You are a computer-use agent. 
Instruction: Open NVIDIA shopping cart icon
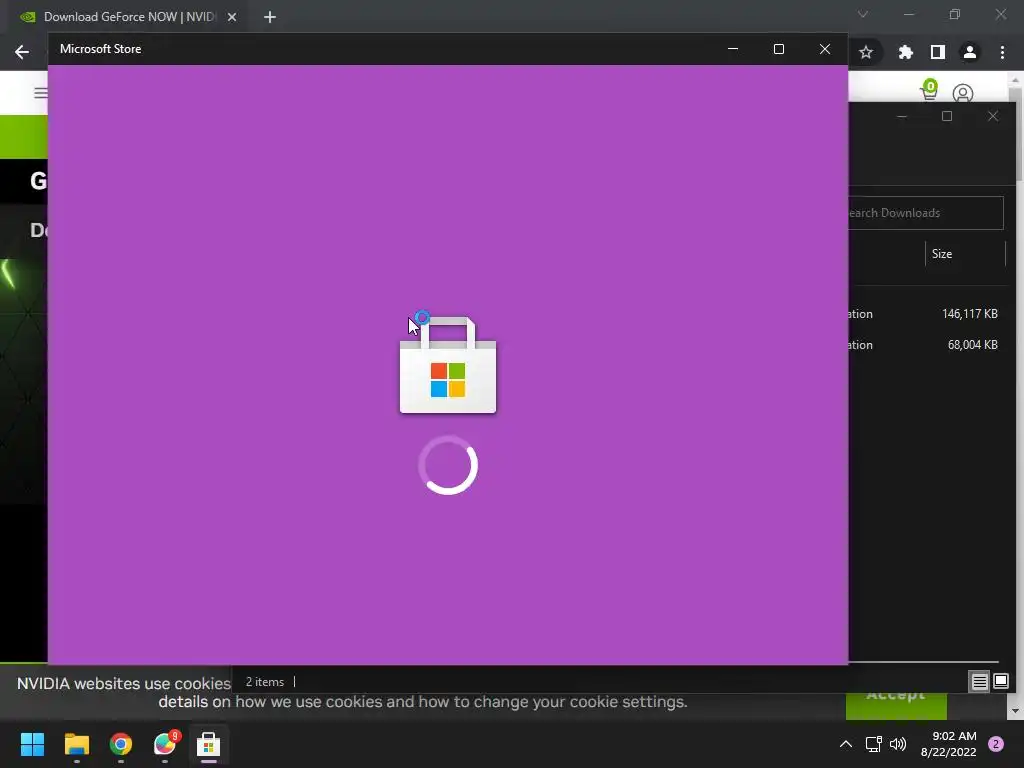pyautogui.click(x=929, y=89)
